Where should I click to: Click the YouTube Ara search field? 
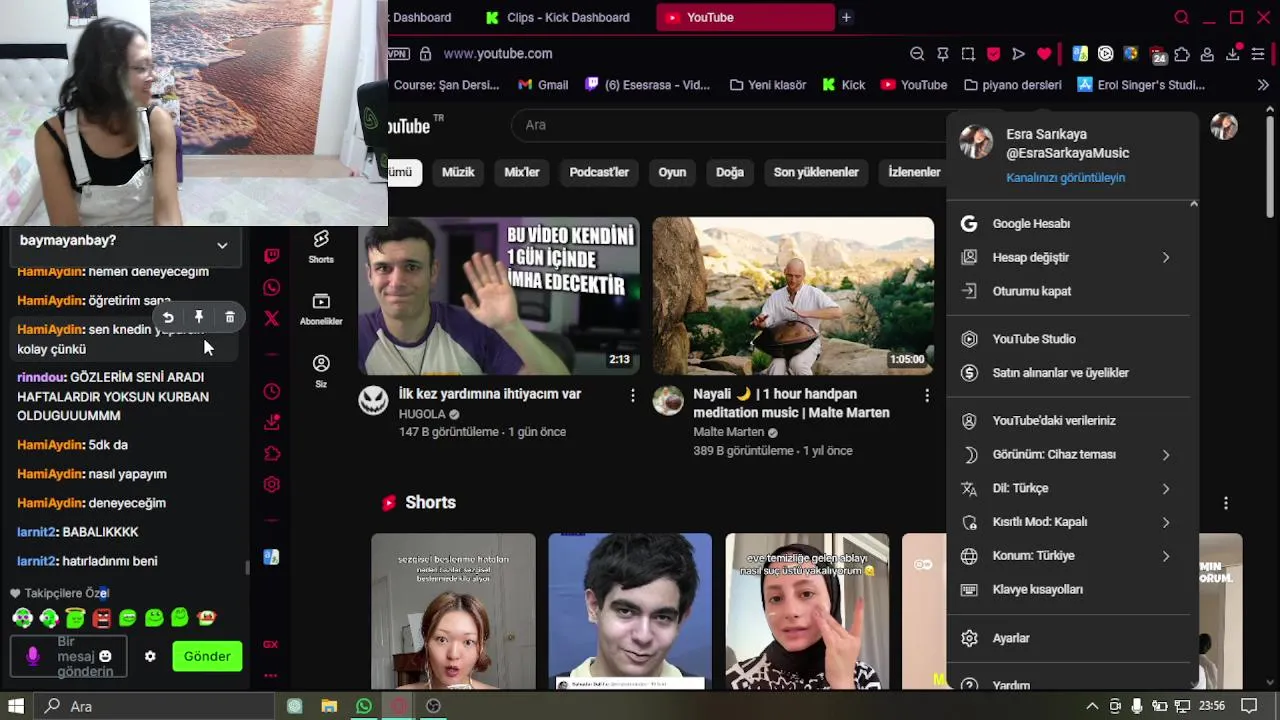point(730,125)
